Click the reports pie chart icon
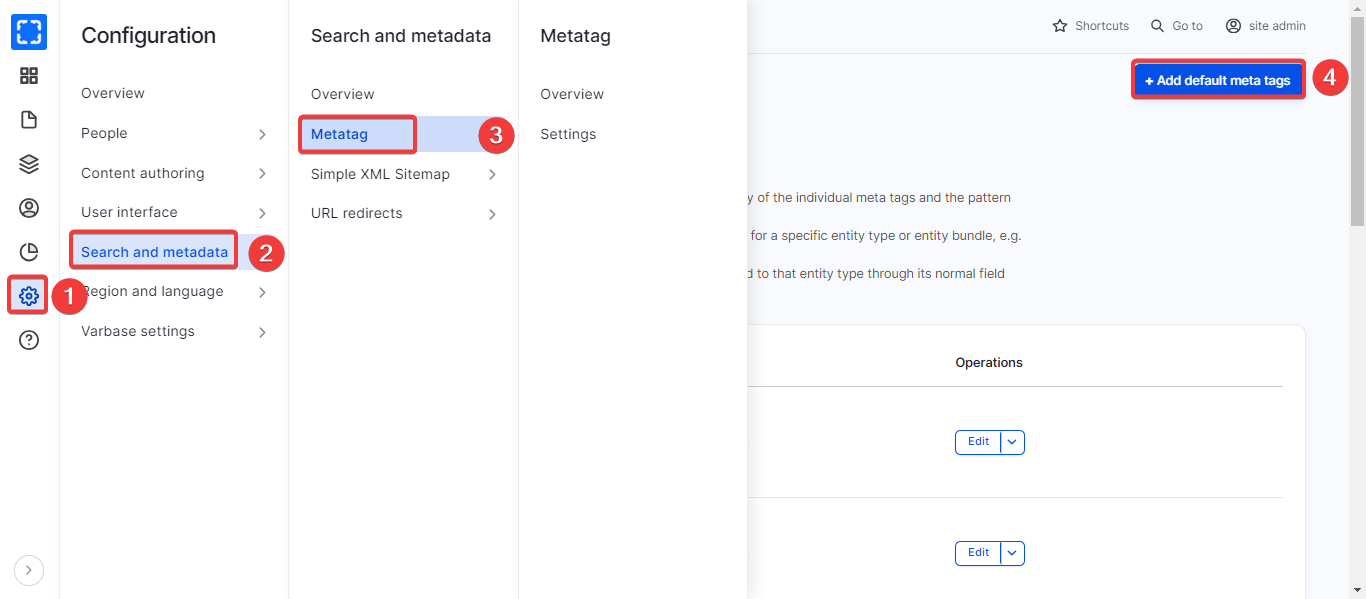 pos(29,252)
